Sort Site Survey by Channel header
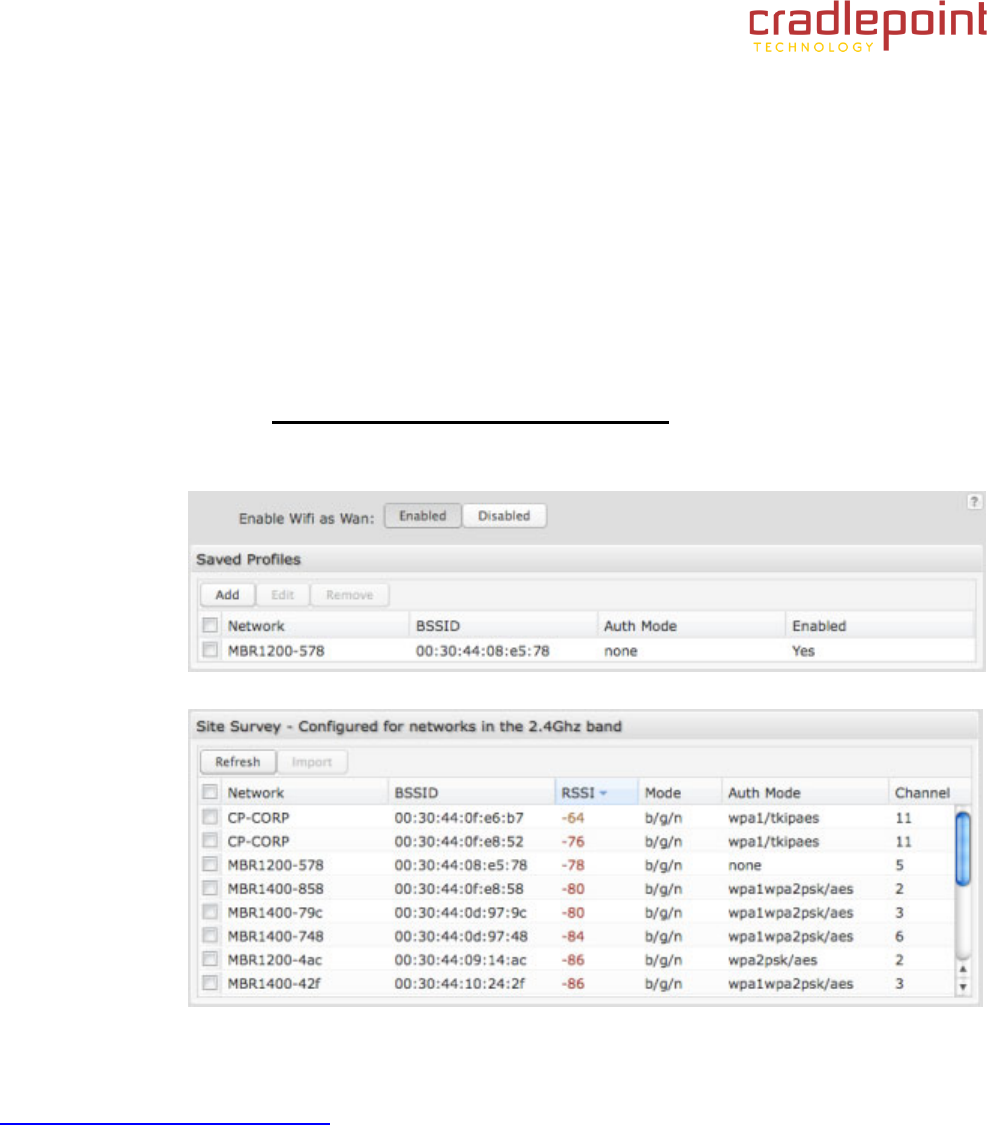This screenshot has height=1125, width=987. (929, 793)
